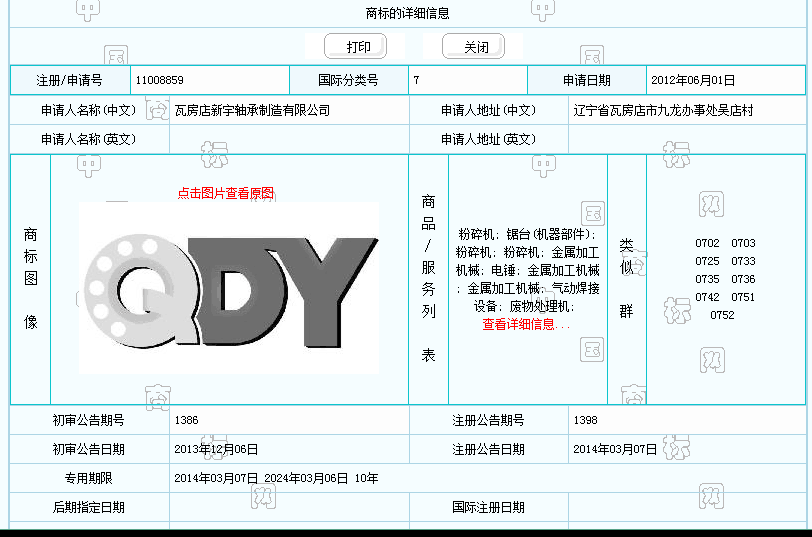Click the QDY trademark logo image
Screen dimensions: 812x537
(x=229, y=288)
